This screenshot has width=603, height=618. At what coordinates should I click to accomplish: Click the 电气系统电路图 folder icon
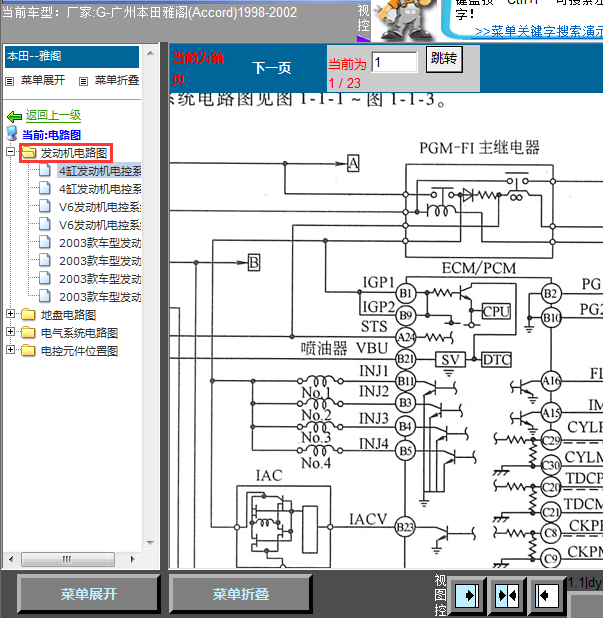28,332
